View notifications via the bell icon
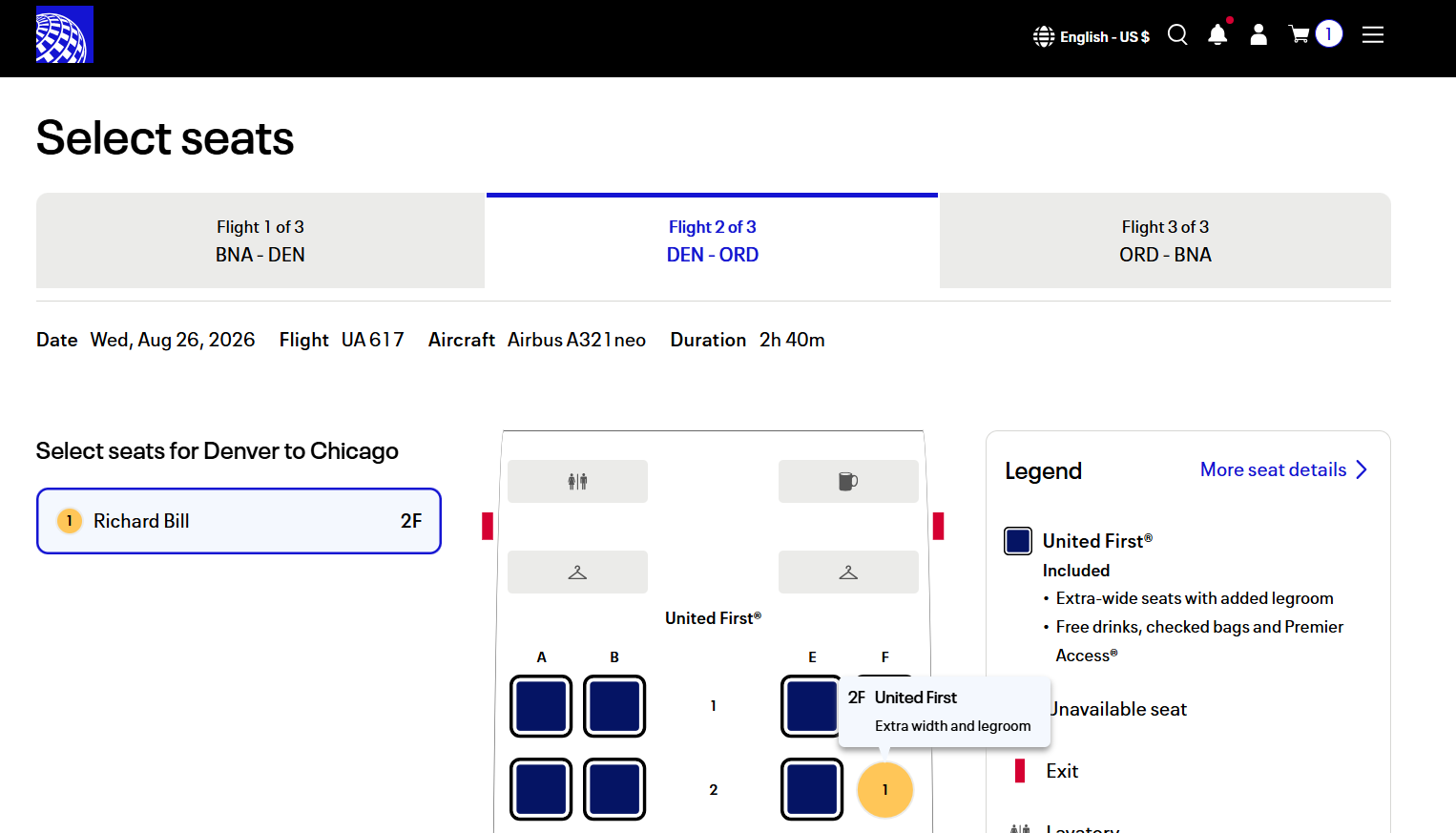 coord(1218,34)
